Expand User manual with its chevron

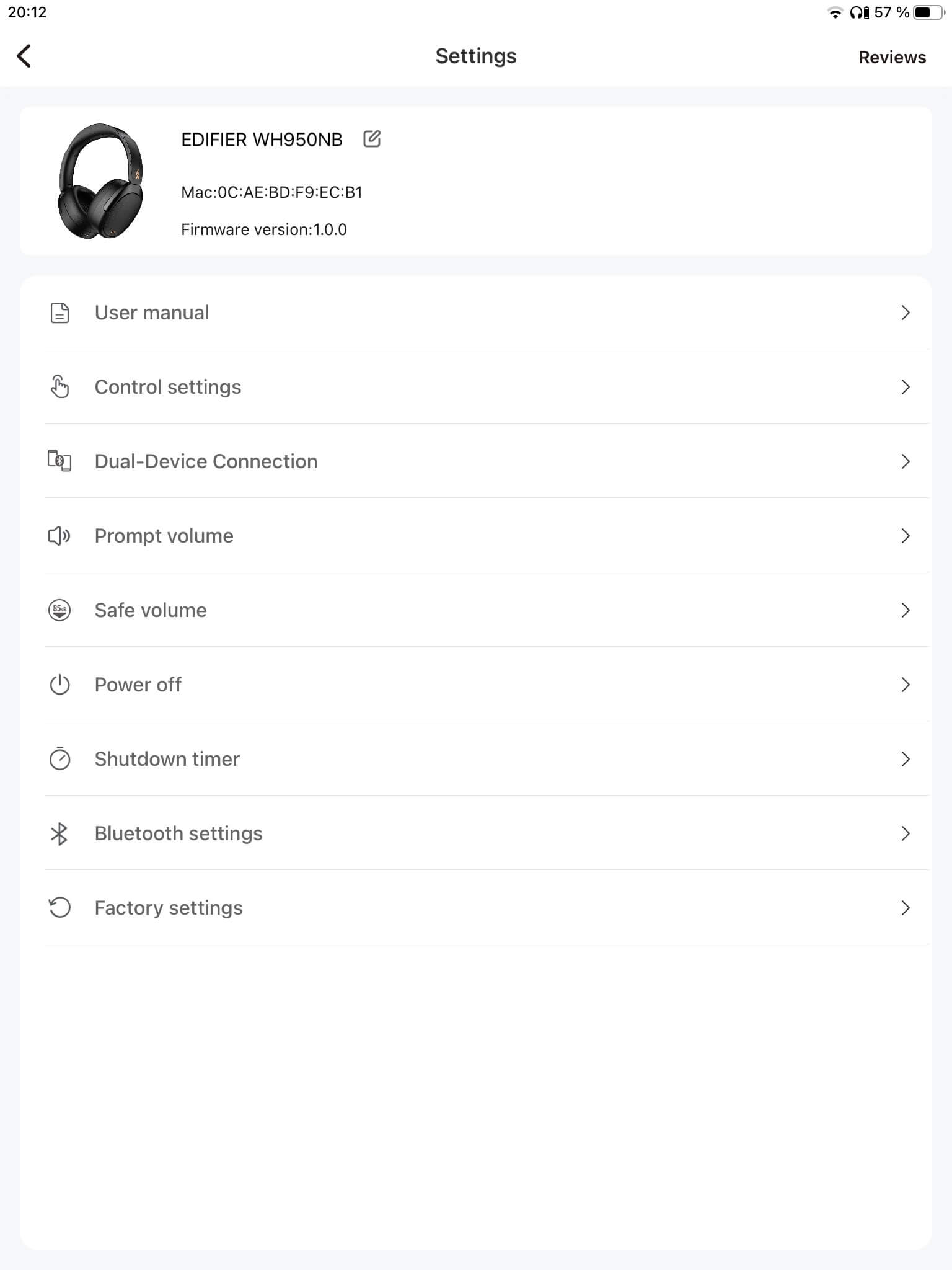tap(905, 313)
